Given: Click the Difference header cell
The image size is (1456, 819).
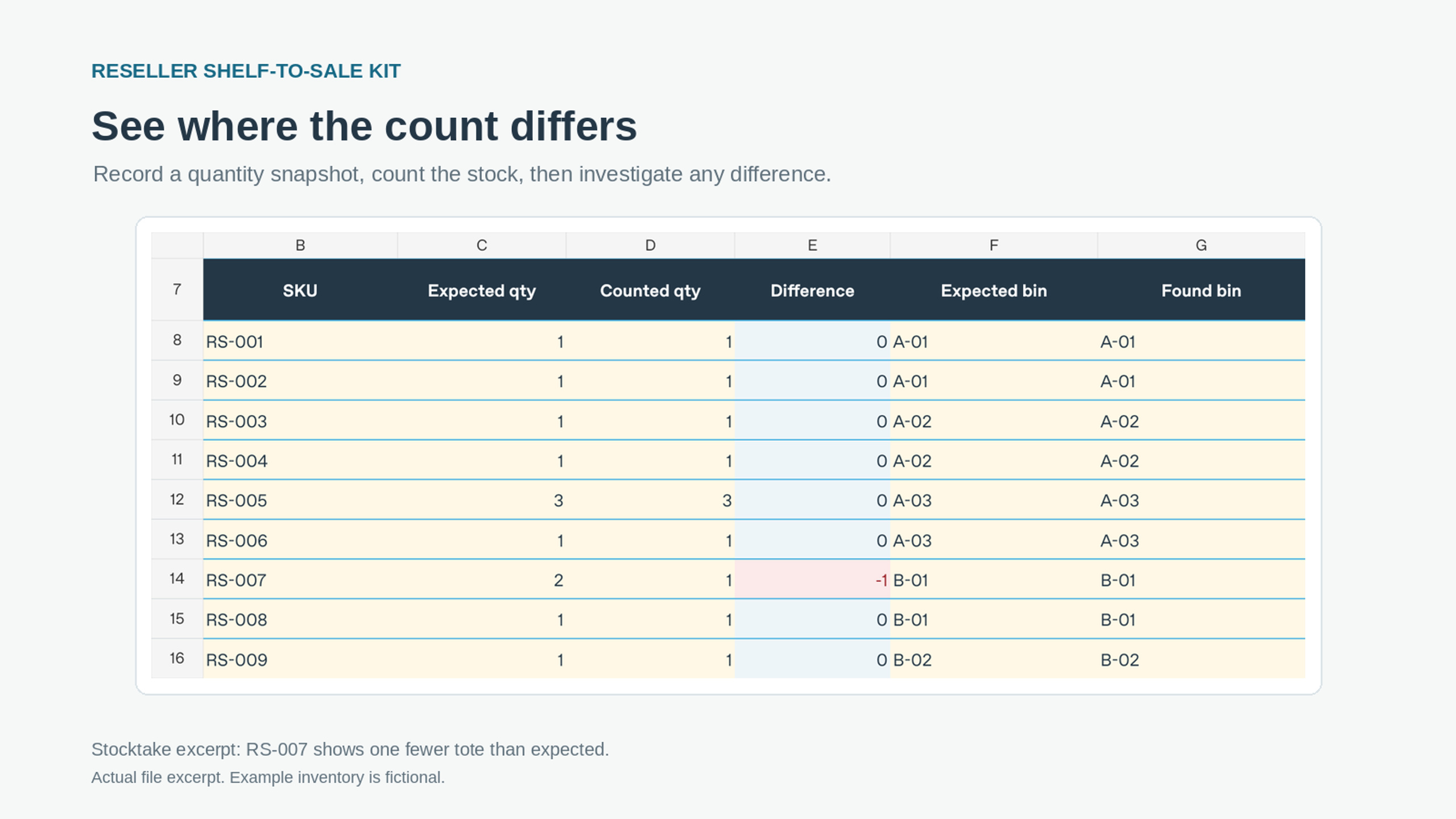Looking at the screenshot, I should (812, 290).
